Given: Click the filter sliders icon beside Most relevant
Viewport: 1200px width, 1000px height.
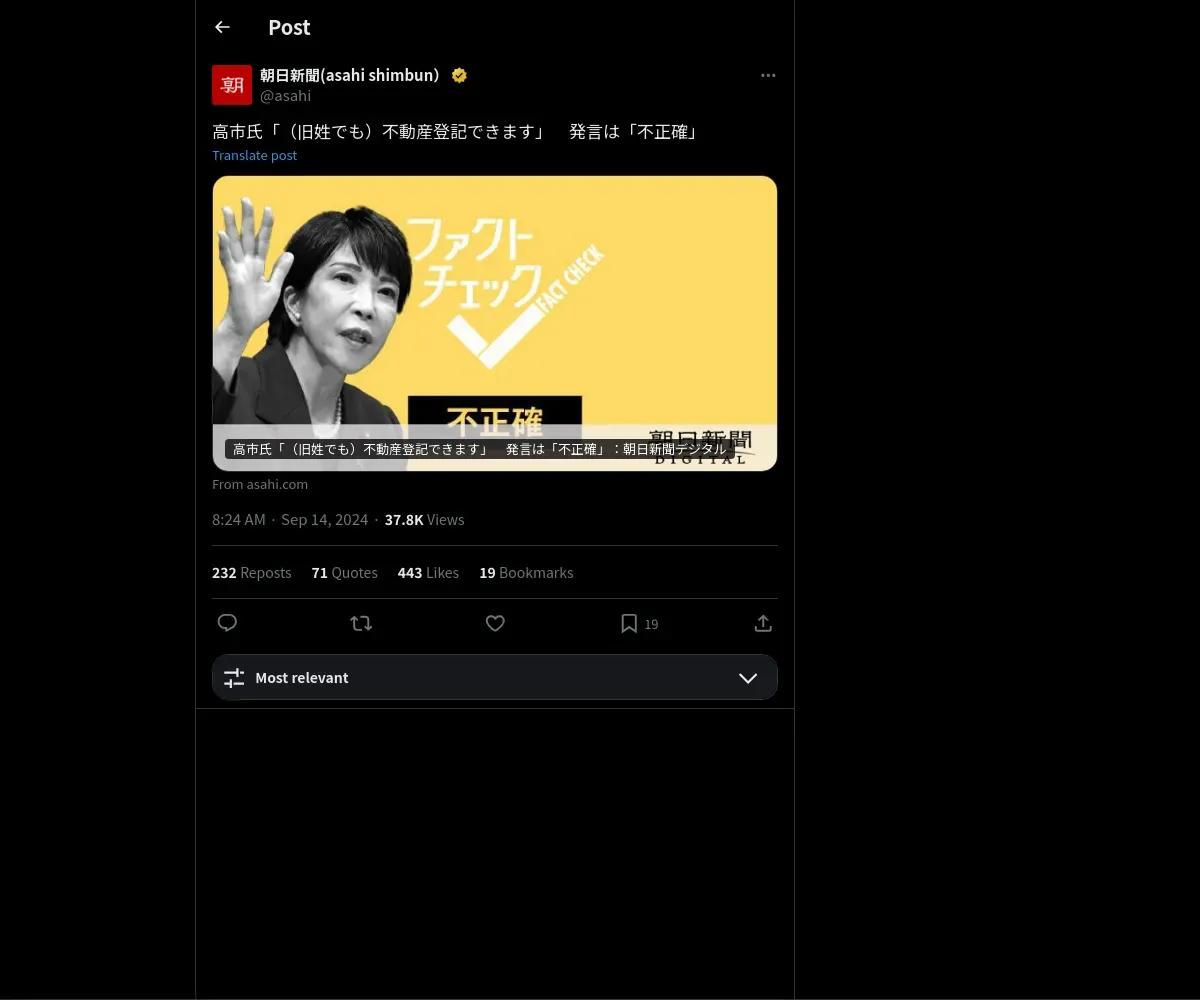Looking at the screenshot, I should [234, 678].
